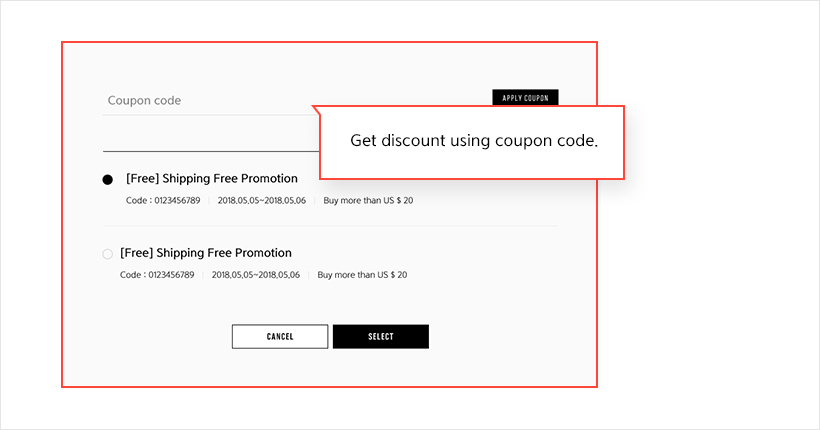The height and width of the screenshot is (430, 820).
Task: Click the black SELECT button
Action: [381, 336]
